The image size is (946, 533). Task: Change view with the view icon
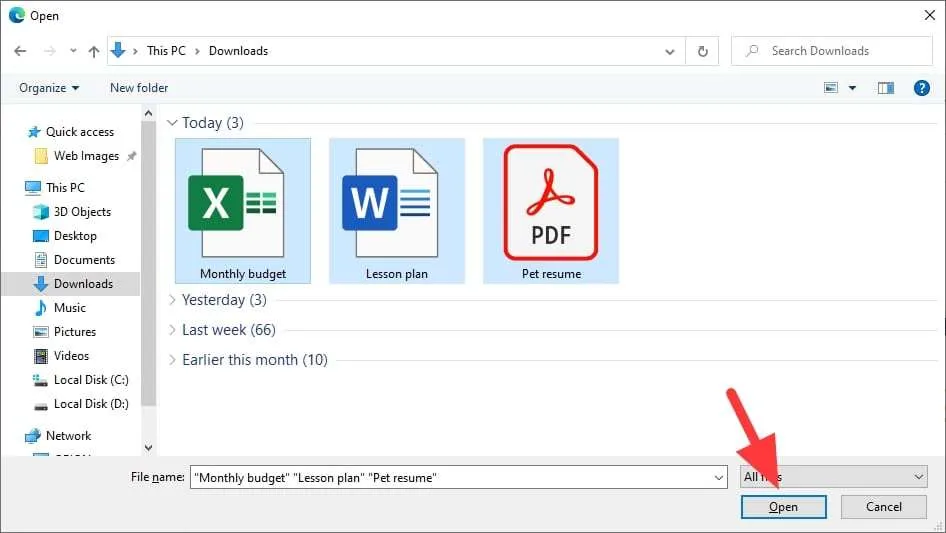pos(831,88)
